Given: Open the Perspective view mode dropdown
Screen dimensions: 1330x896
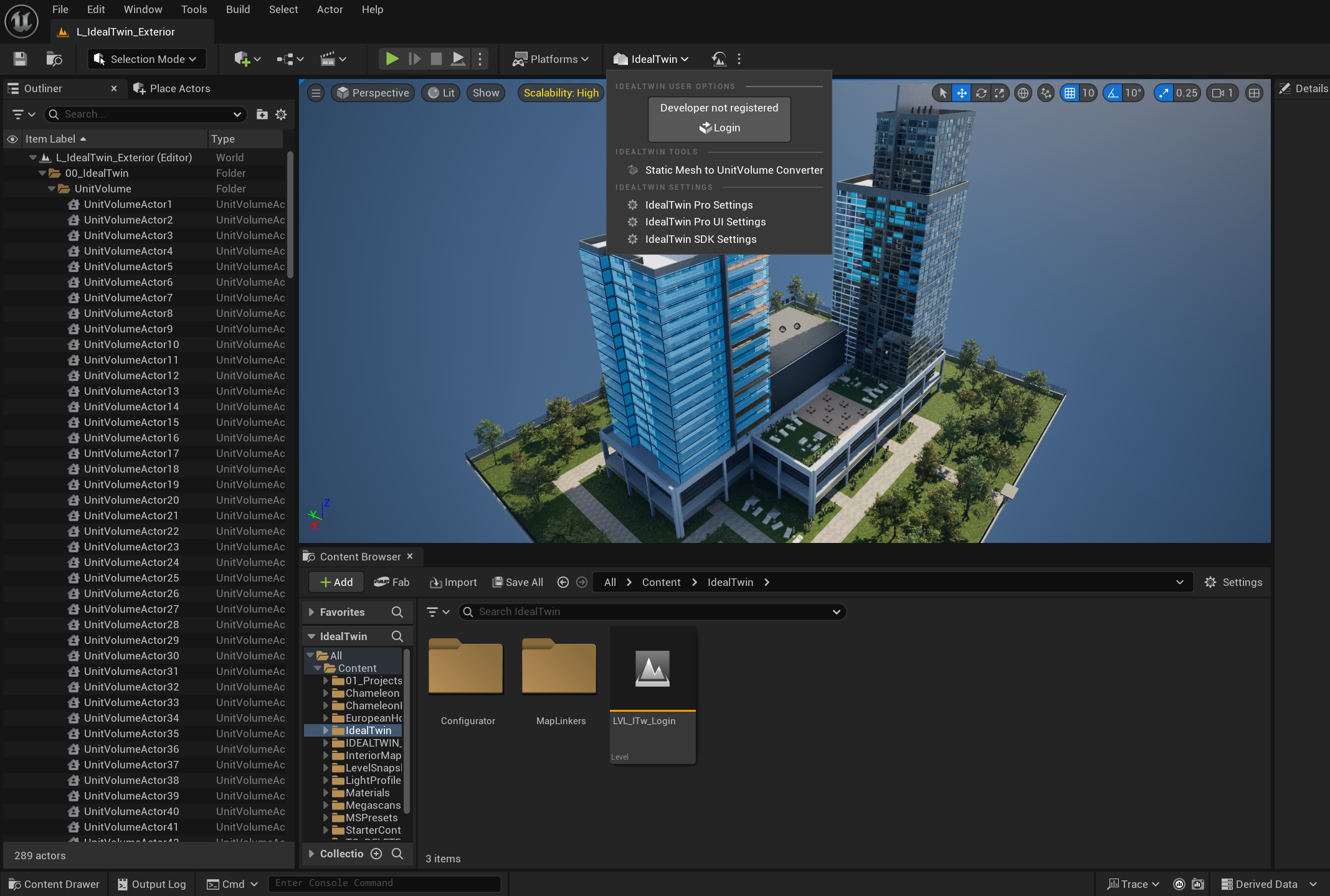Looking at the screenshot, I should 373,93.
